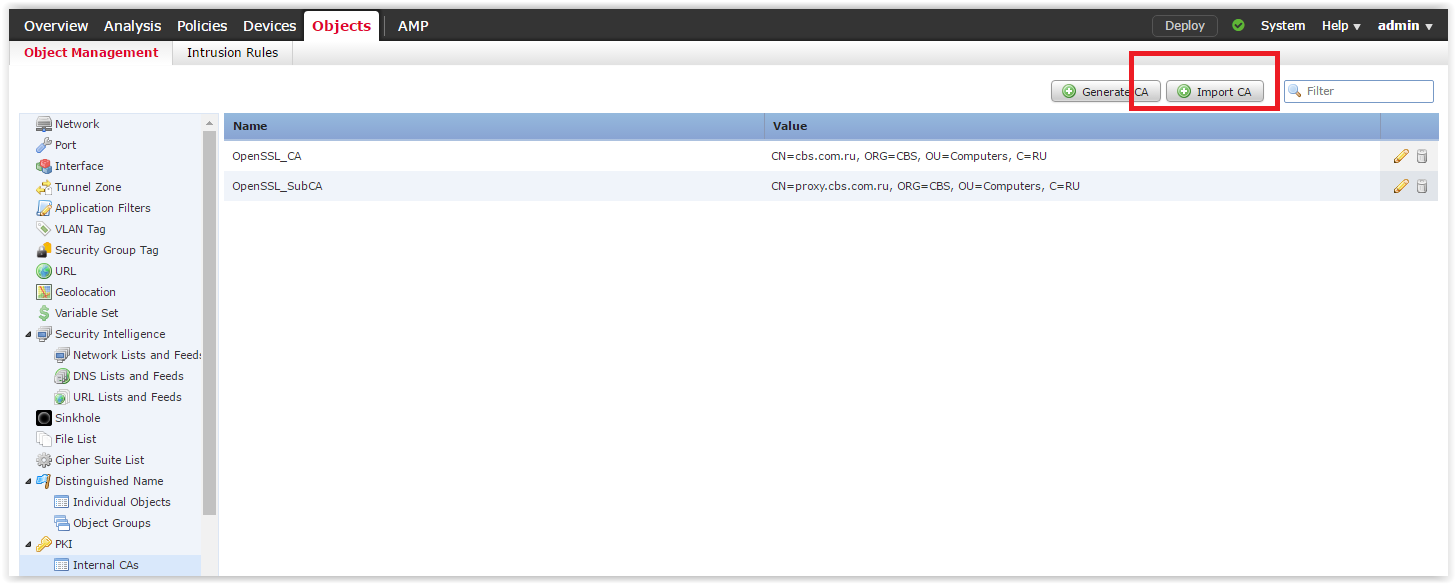Viewport: 1456px width, 584px height.
Task: Click the Value column header
Action: (x=1072, y=126)
